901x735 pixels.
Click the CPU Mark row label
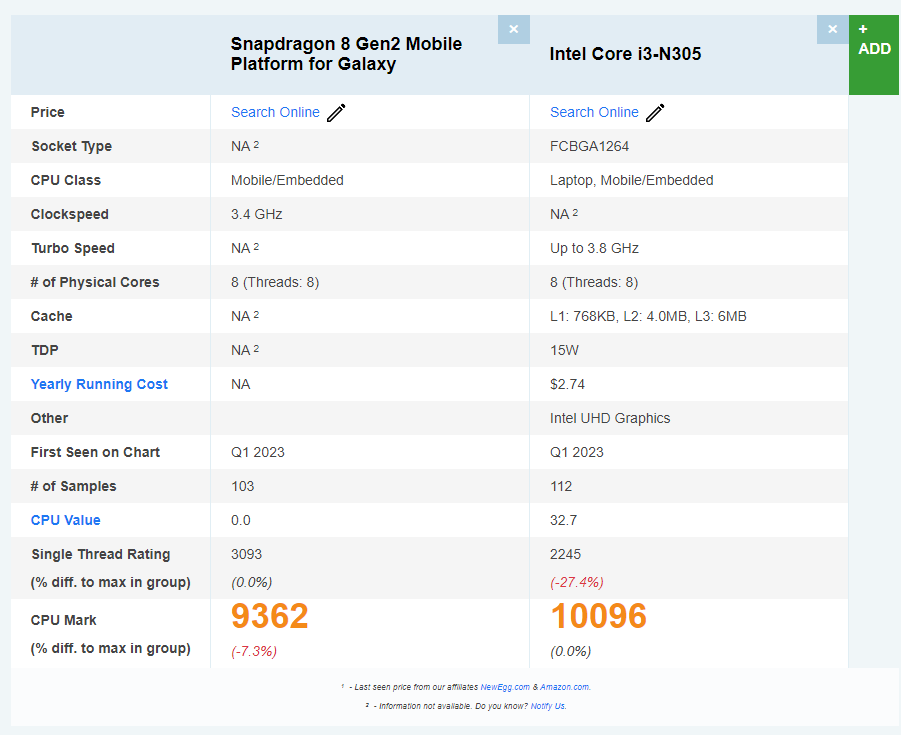64,620
